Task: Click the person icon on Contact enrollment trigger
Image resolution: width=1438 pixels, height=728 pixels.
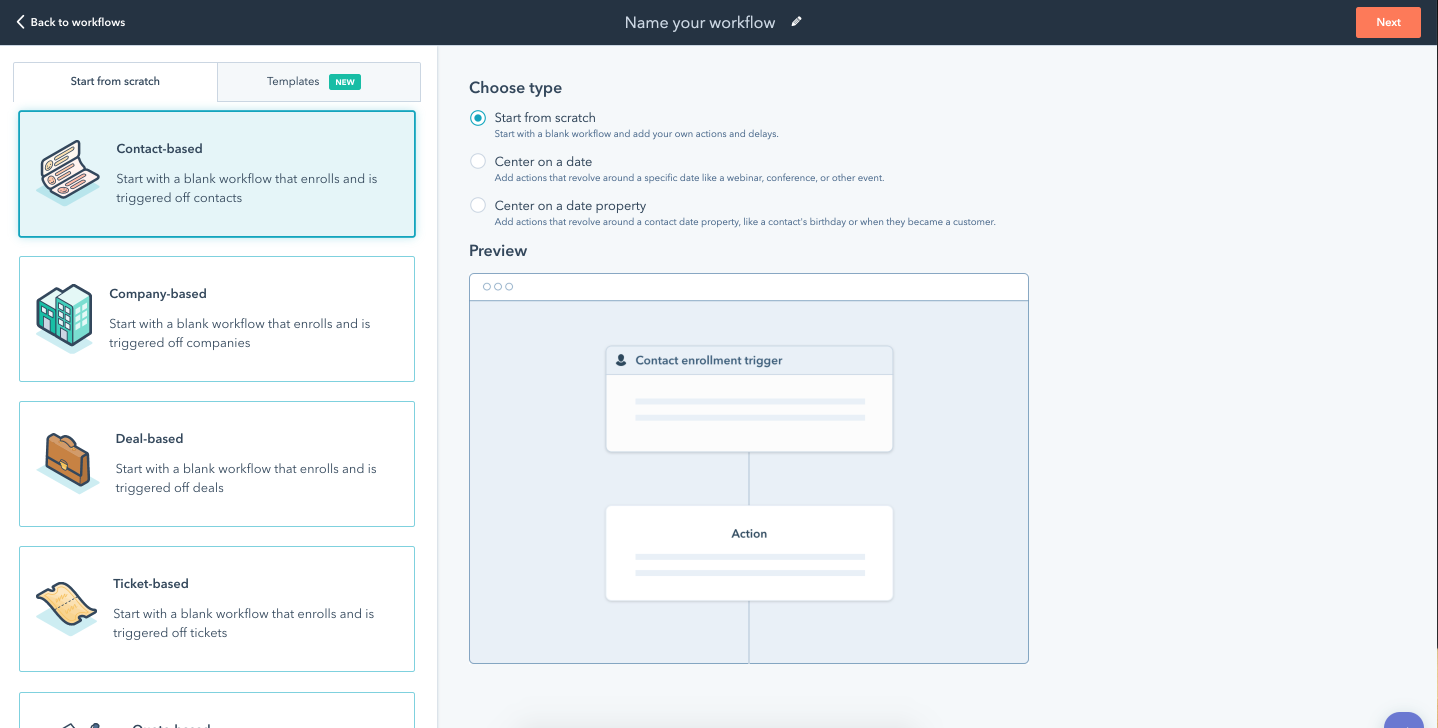Action: pyautogui.click(x=623, y=360)
